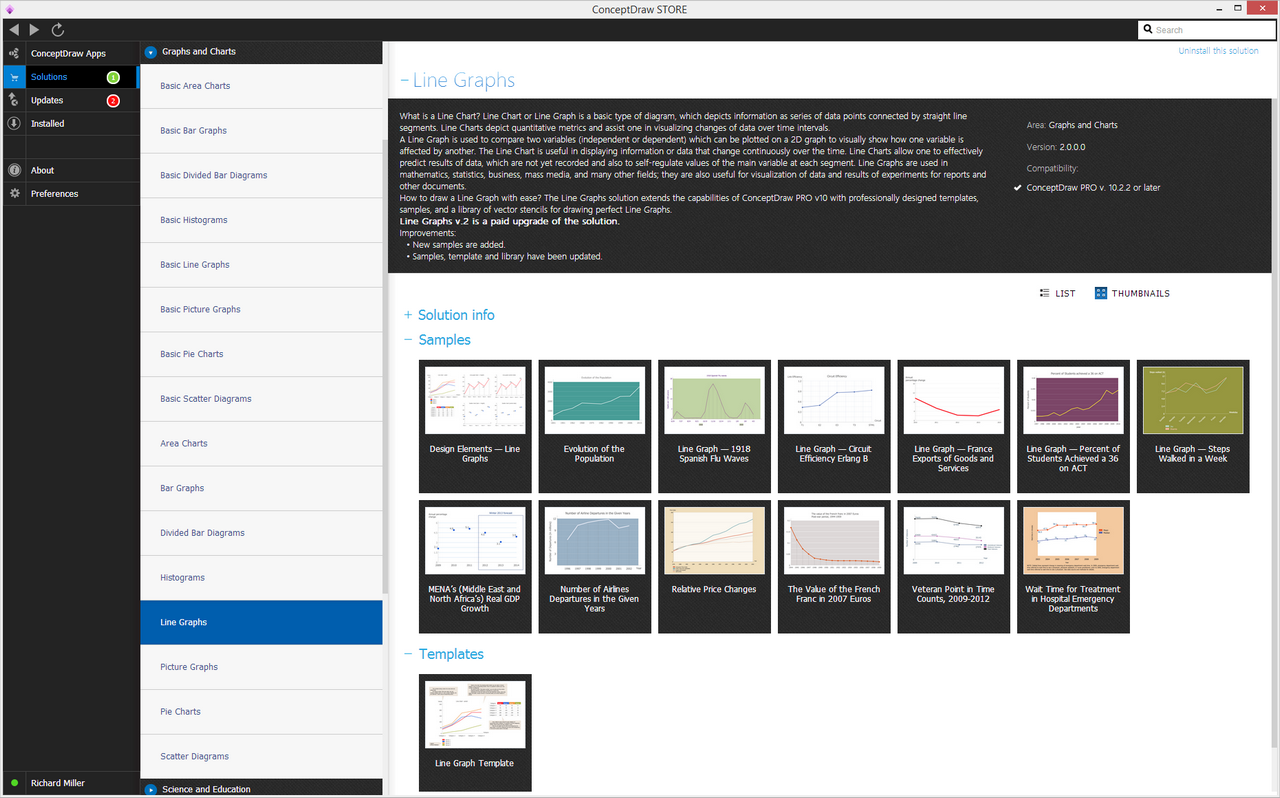Open Design Elements — Line Graphs sample
This screenshot has height=798, width=1280.
pyautogui.click(x=475, y=426)
